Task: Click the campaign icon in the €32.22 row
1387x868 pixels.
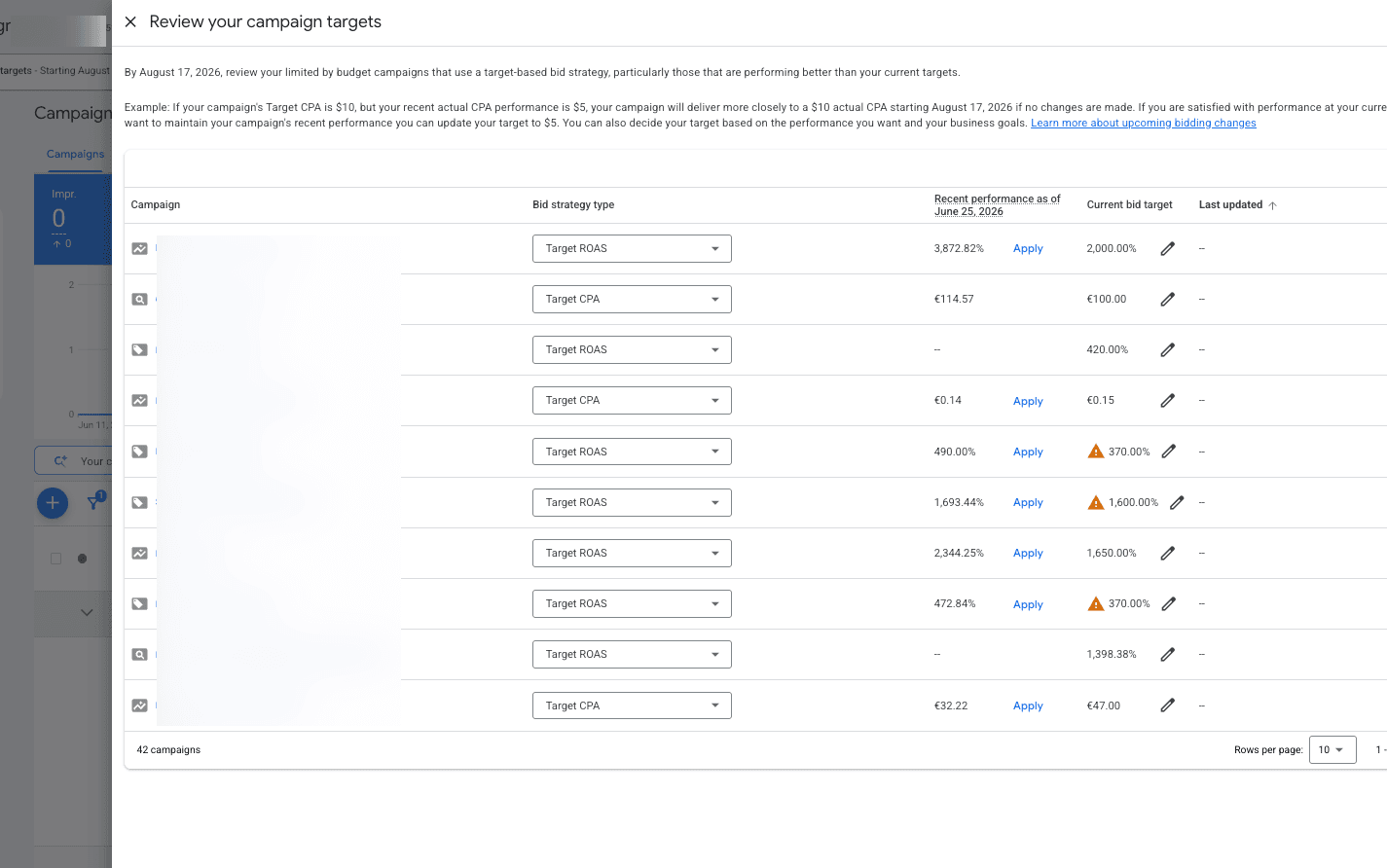Action: click(140, 705)
